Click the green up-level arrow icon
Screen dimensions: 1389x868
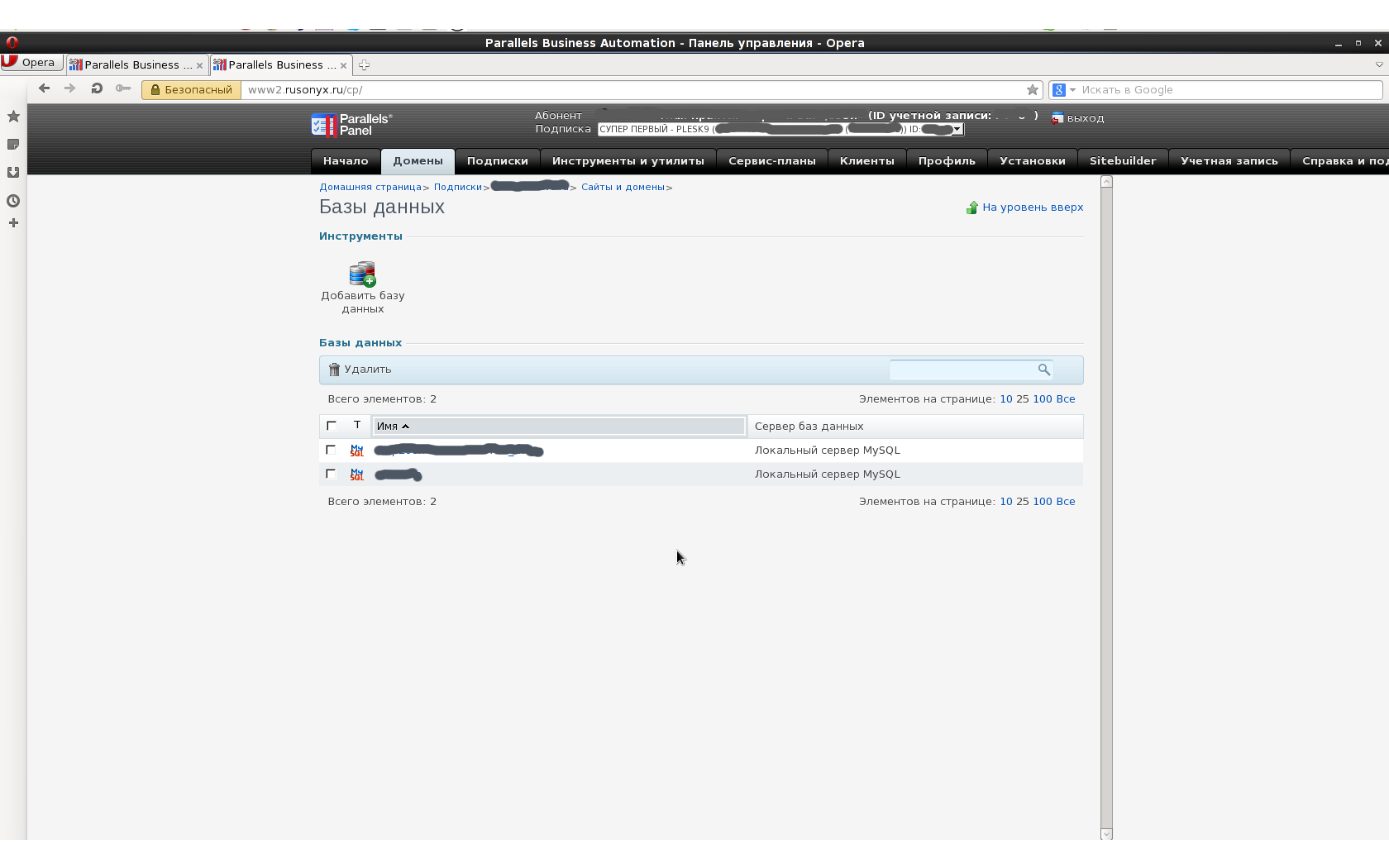(972, 207)
